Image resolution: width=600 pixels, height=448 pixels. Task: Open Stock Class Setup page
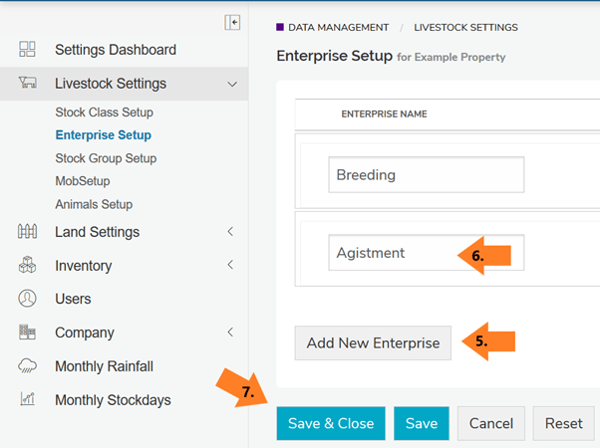(x=104, y=112)
